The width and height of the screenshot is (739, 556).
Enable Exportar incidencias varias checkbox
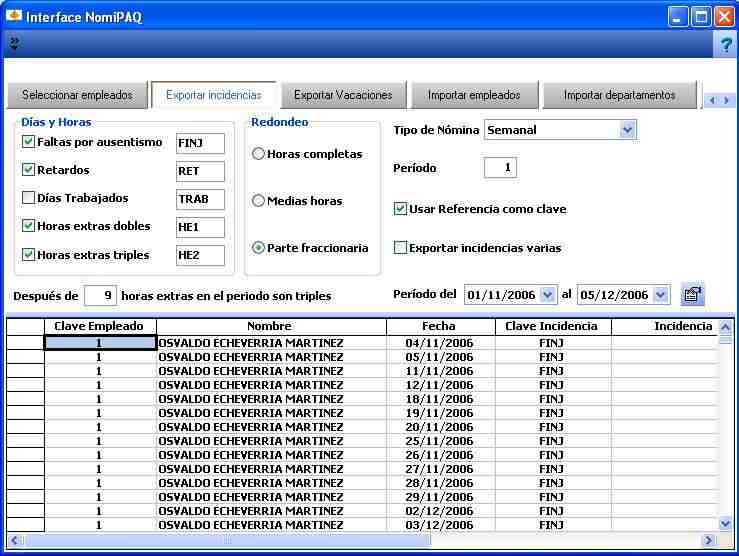pyautogui.click(x=400, y=247)
